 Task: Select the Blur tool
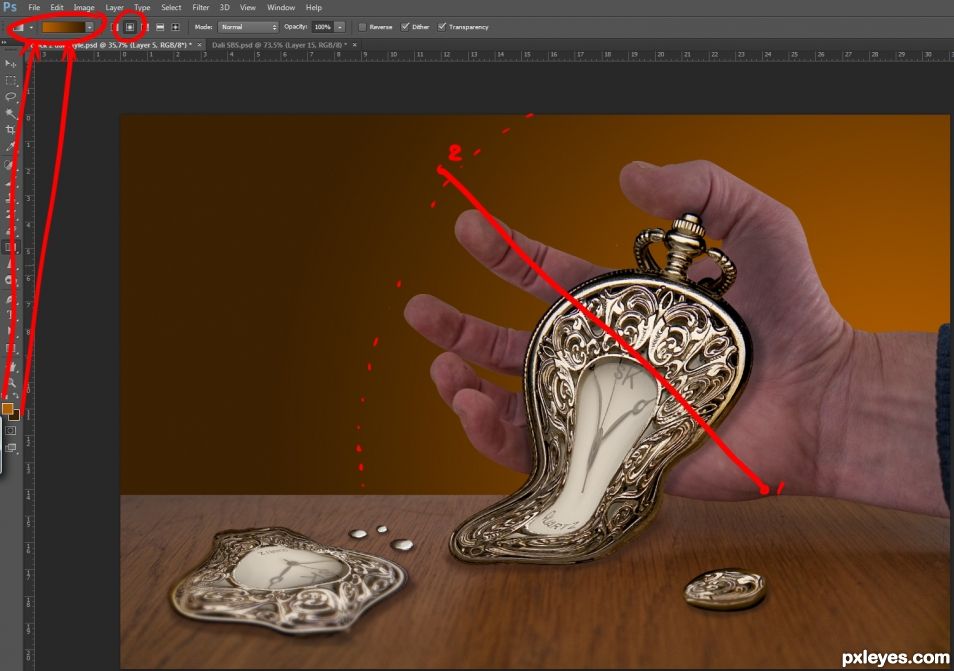tap(10, 264)
